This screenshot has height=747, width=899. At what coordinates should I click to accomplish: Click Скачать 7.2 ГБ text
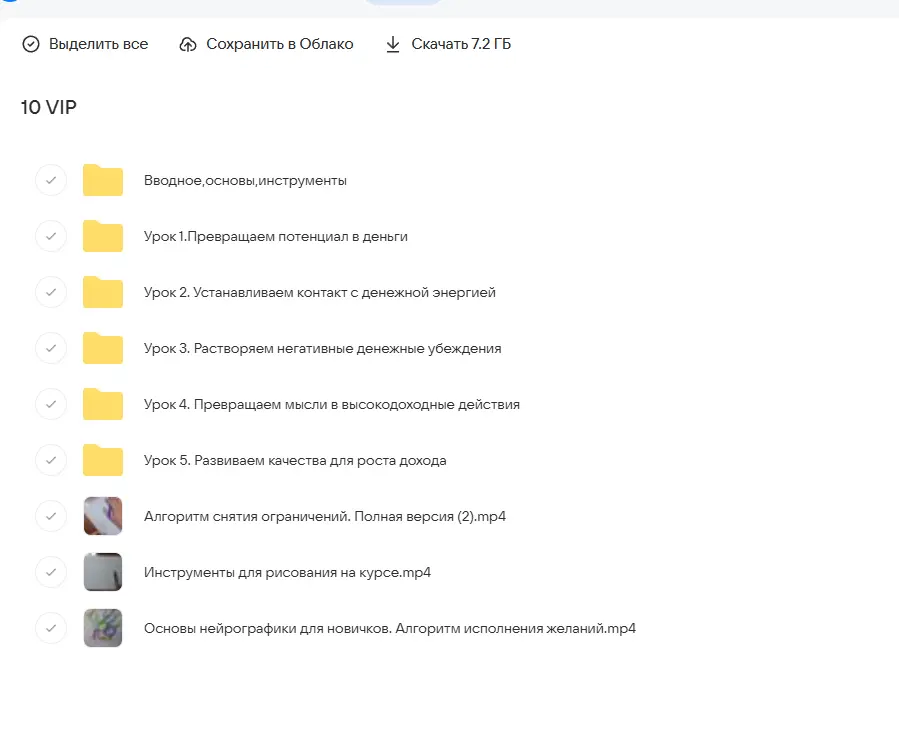pos(461,44)
